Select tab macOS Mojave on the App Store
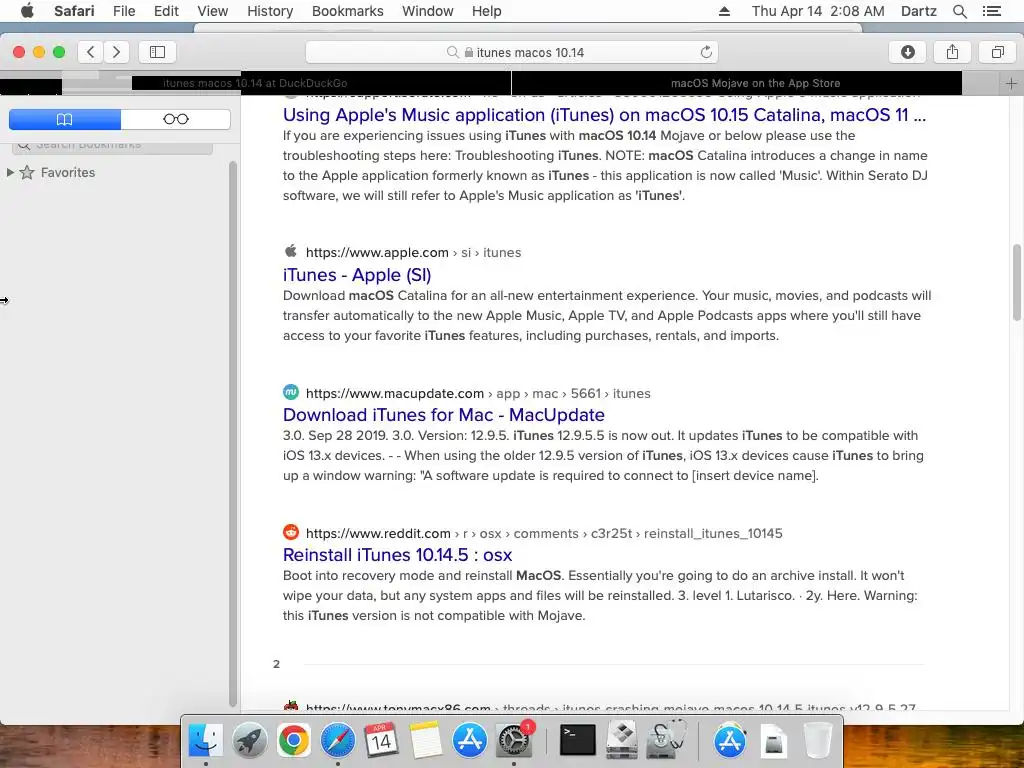Image resolution: width=1024 pixels, height=768 pixels. pyautogui.click(x=756, y=84)
